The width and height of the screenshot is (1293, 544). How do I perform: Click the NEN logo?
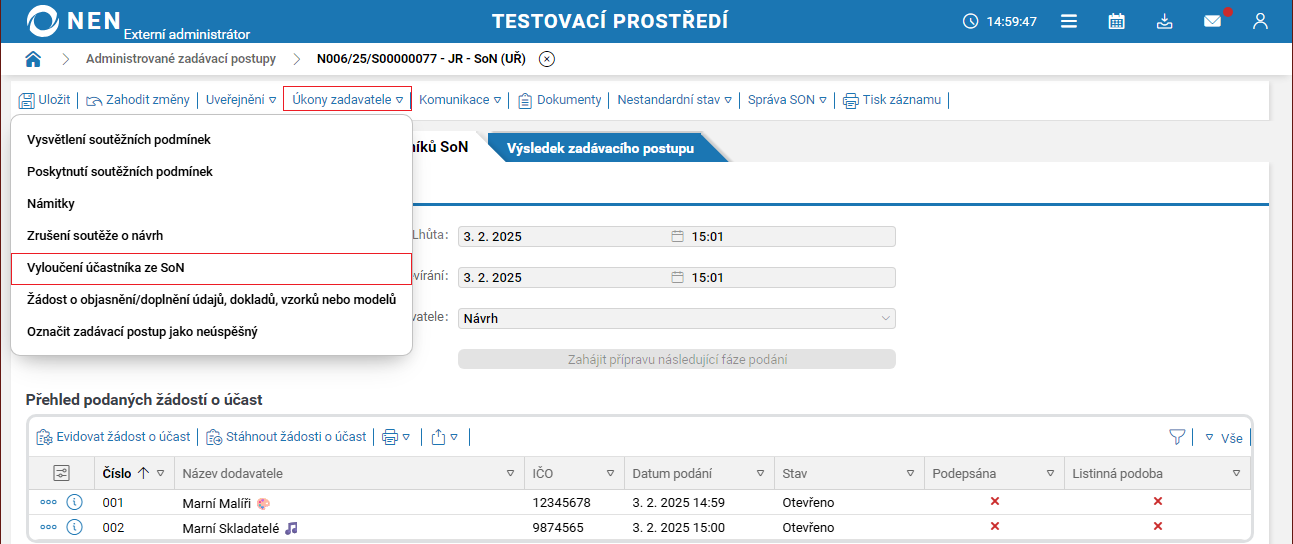click(x=75, y=20)
